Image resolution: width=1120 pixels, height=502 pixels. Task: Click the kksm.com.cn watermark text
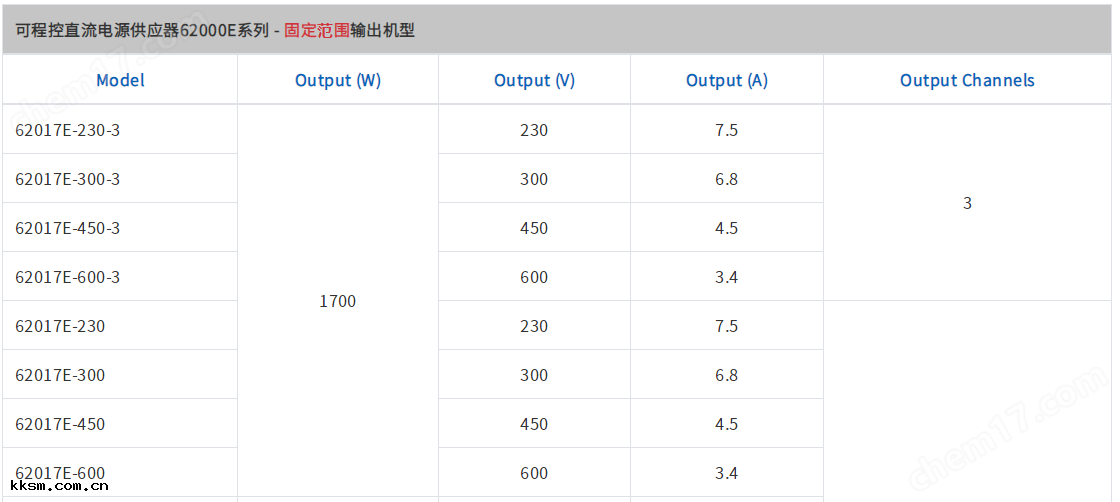[59, 487]
